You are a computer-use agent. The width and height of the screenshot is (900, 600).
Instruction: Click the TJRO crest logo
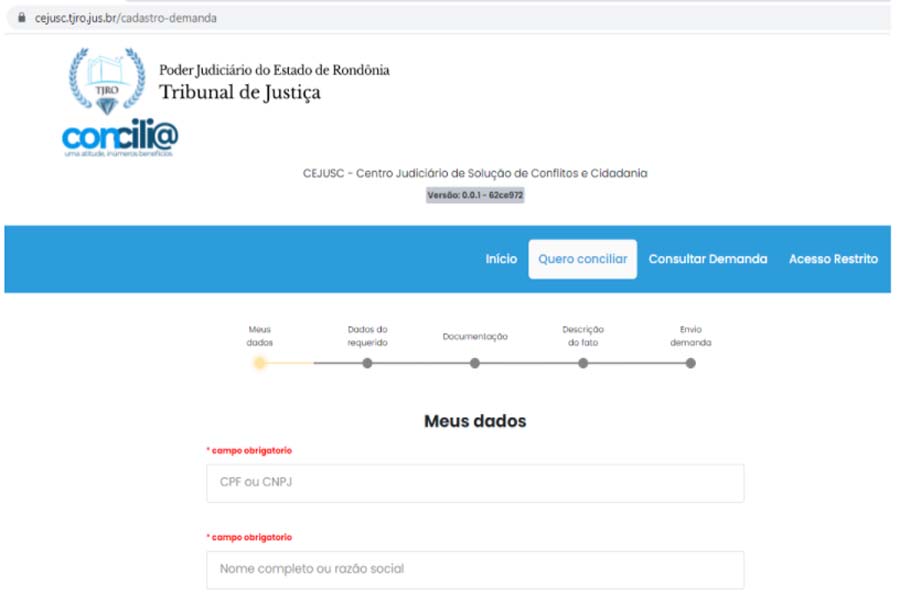point(106,81)
